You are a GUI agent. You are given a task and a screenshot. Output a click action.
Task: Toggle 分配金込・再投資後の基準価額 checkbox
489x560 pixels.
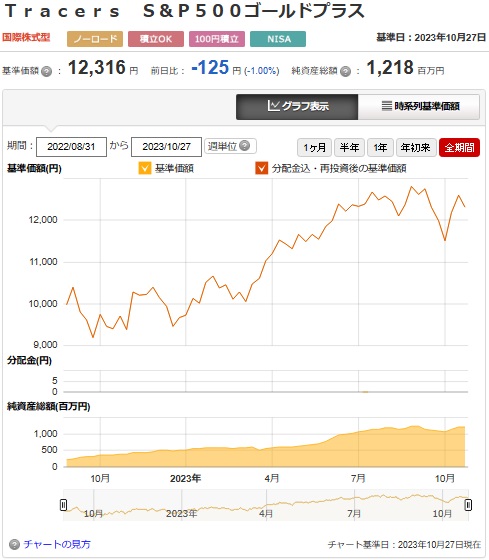tap(261, 168)
